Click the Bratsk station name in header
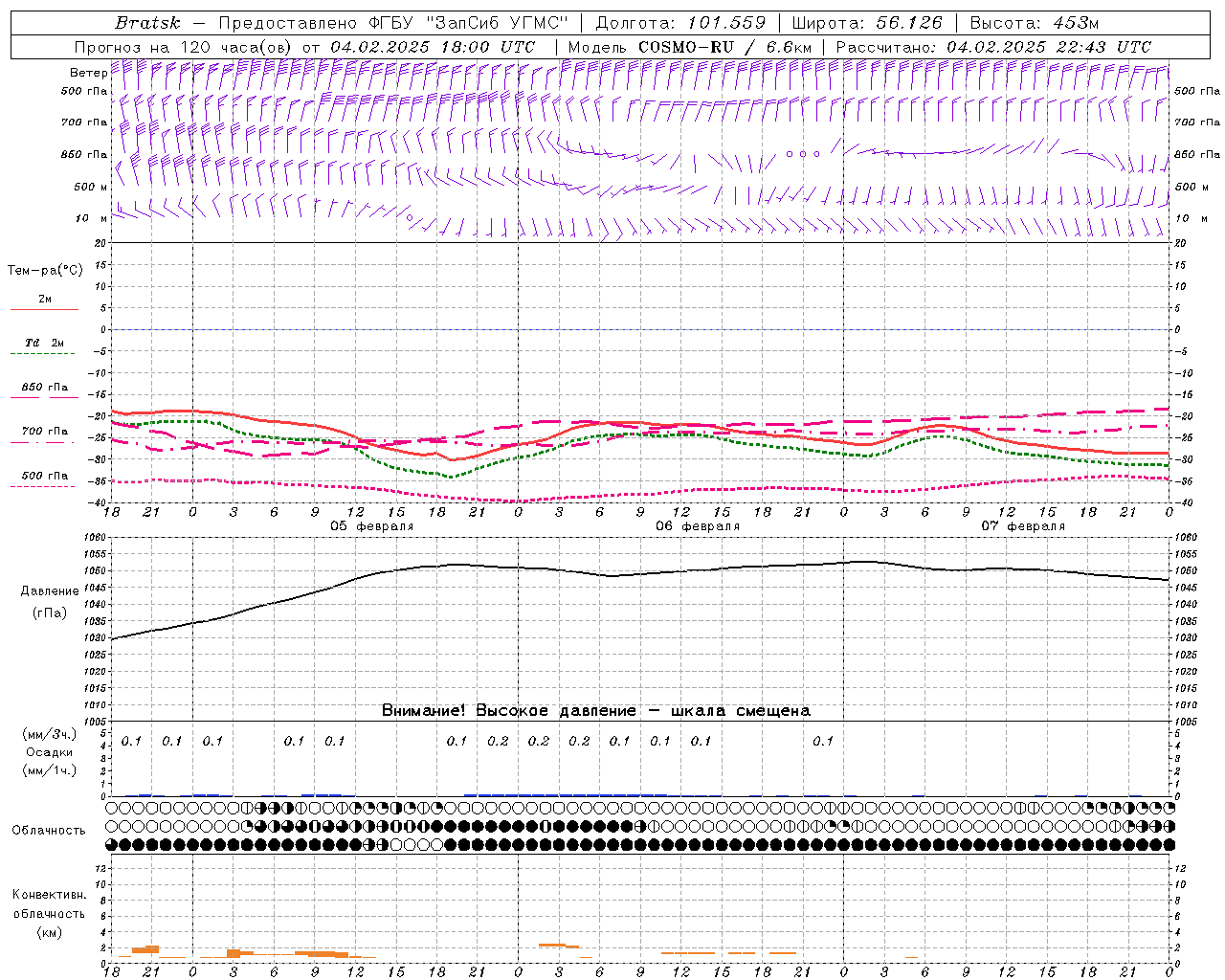This screenshot has width=1225, height=980. (146, 23)
